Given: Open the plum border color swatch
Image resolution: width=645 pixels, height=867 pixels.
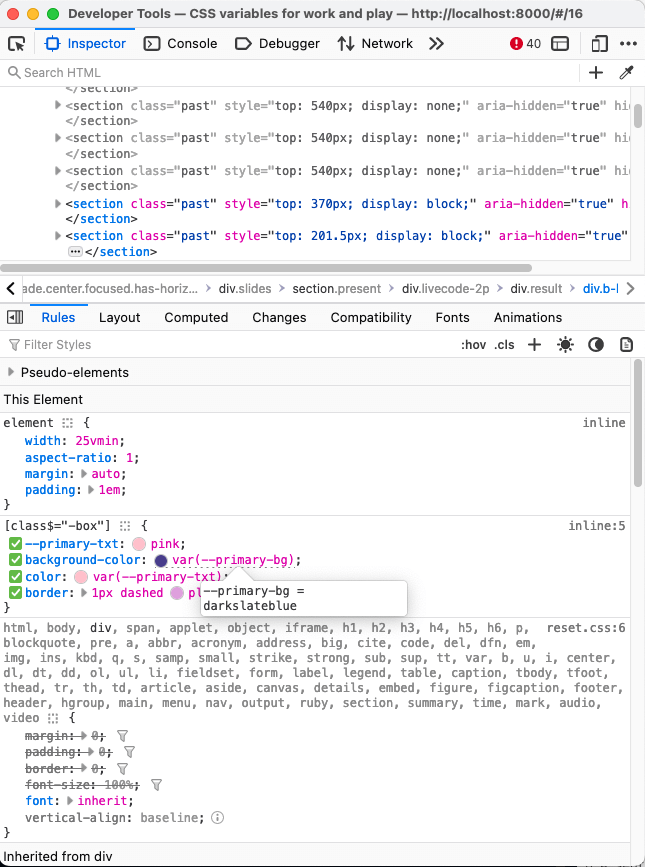Looking at the screenshot, I should click(177, 593).
